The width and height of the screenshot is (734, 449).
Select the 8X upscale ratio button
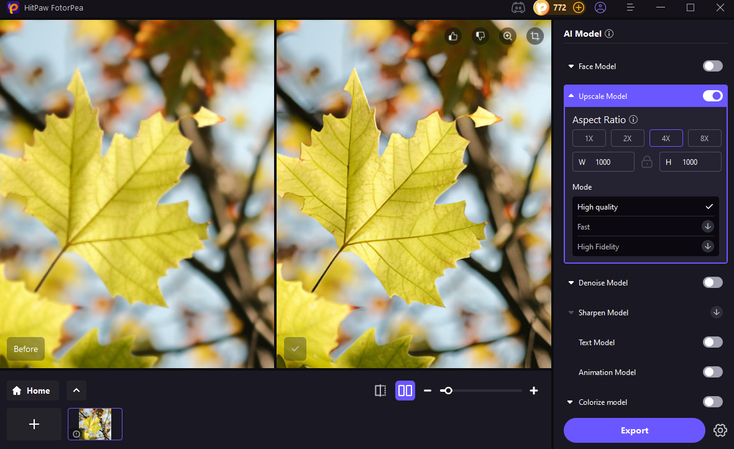(x=704, y=138)
